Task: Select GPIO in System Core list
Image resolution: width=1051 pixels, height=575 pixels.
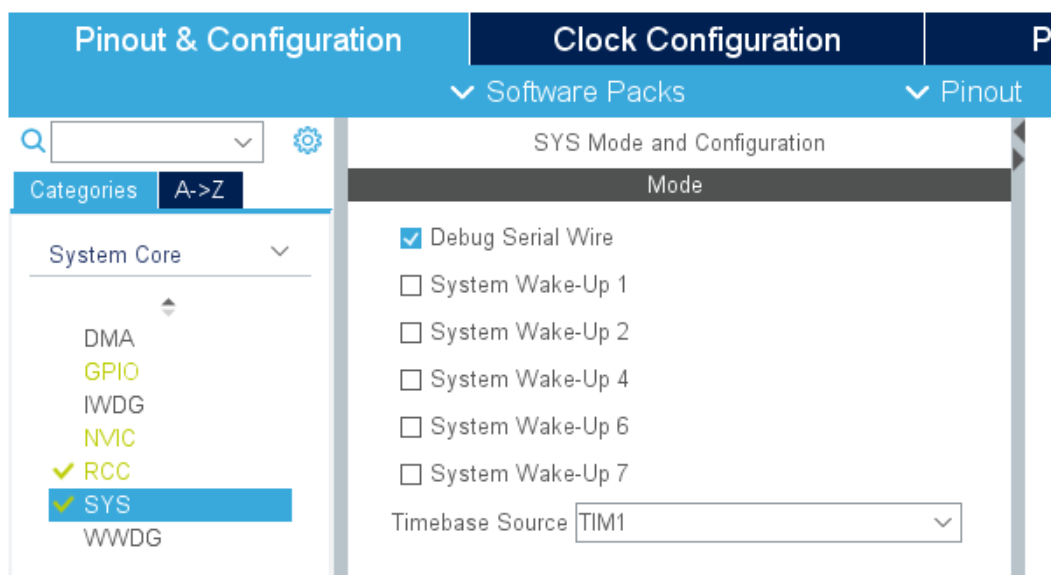Action: [x=111, y=372]
